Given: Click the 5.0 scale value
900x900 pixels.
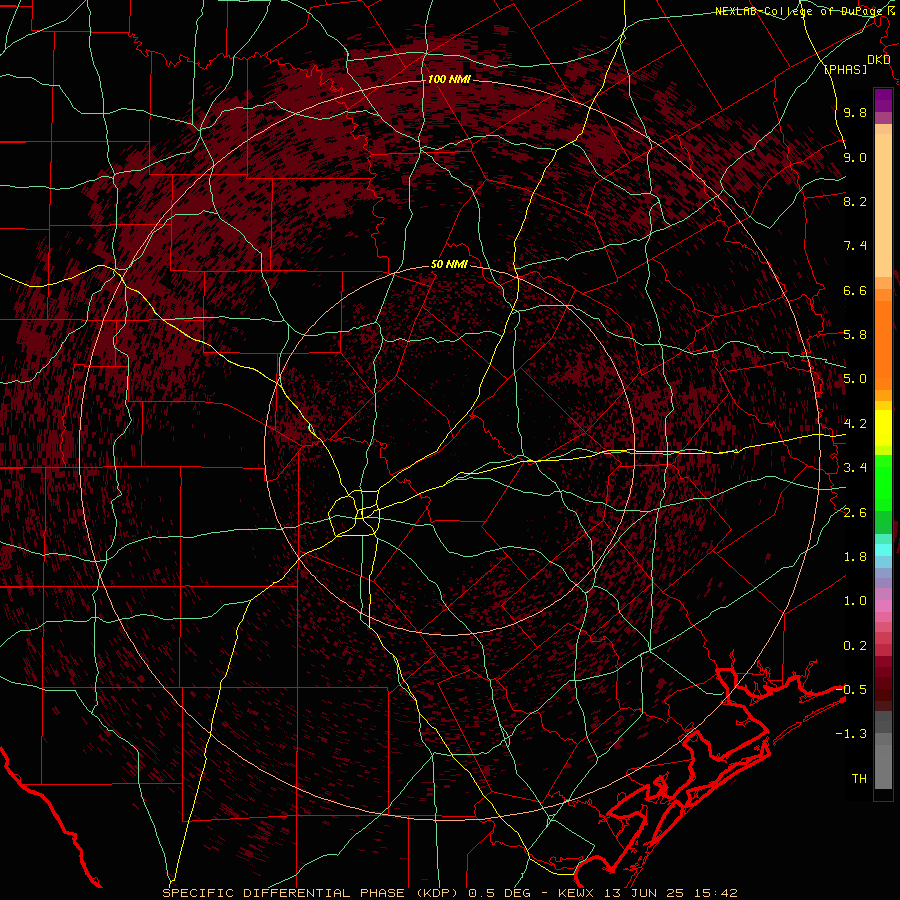Looking at the screenshot, I should coord(855,379).
